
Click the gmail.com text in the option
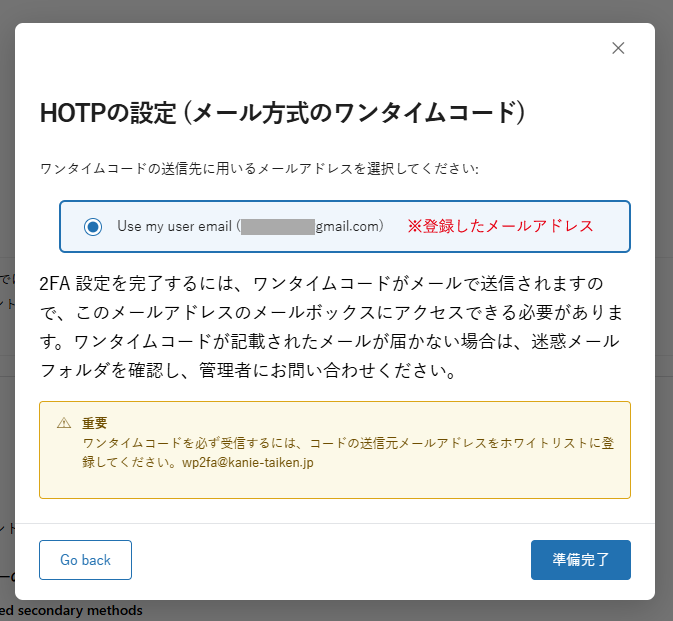349,226
